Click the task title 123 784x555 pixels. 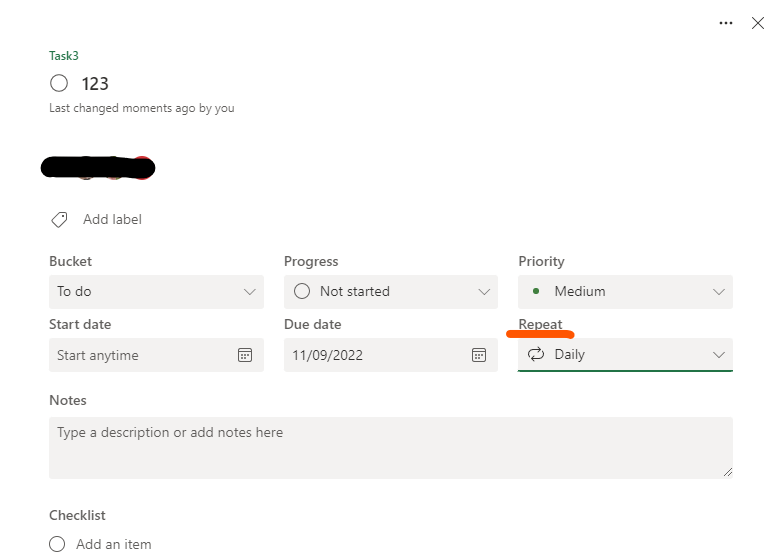[x=95, y=84]
